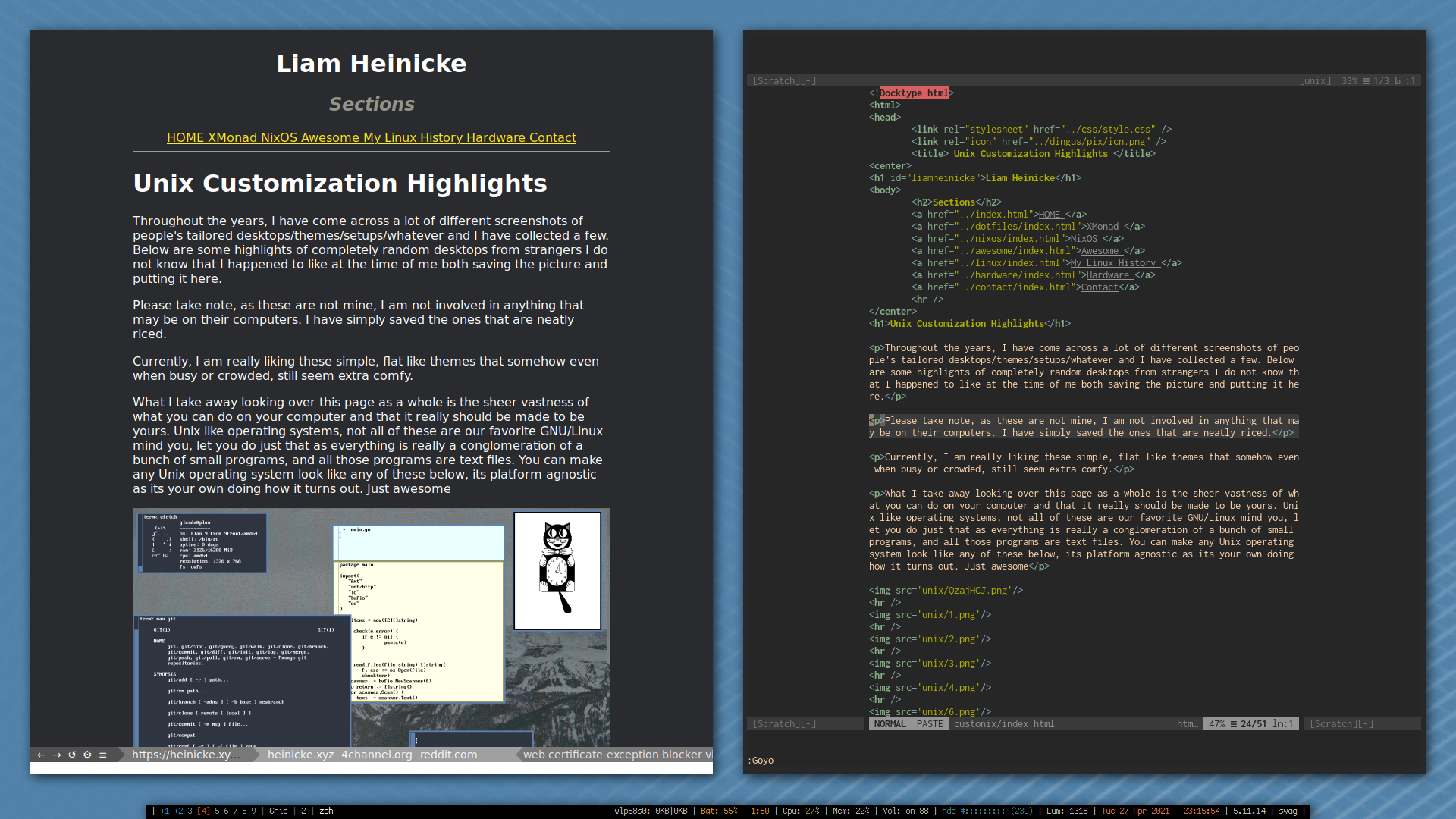Visit the Contact section link
The image size is (1456, 819).
tap(552, 137)
